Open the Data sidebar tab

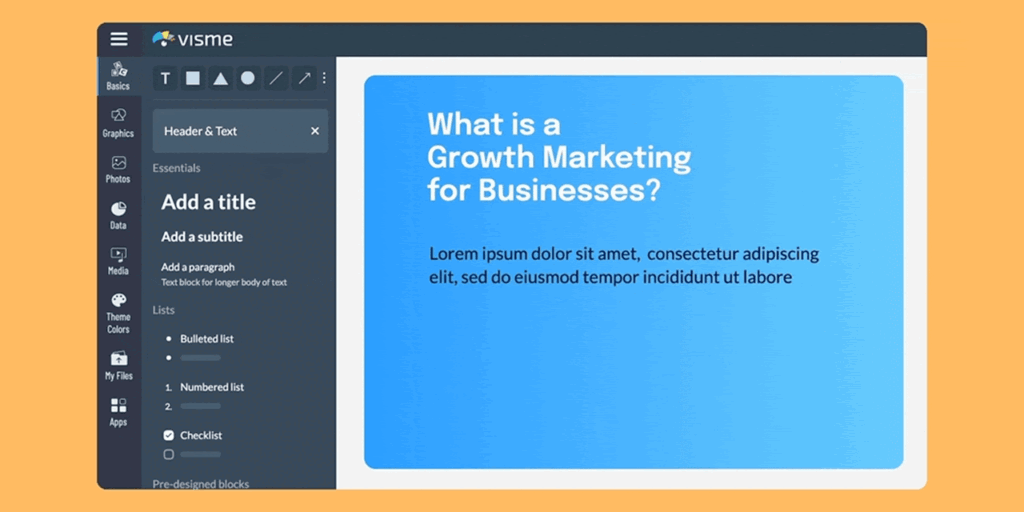tap(118, 216)
